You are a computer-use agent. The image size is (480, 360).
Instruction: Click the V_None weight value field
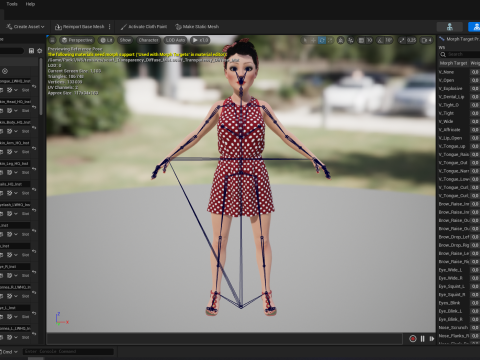pos(475,72)
